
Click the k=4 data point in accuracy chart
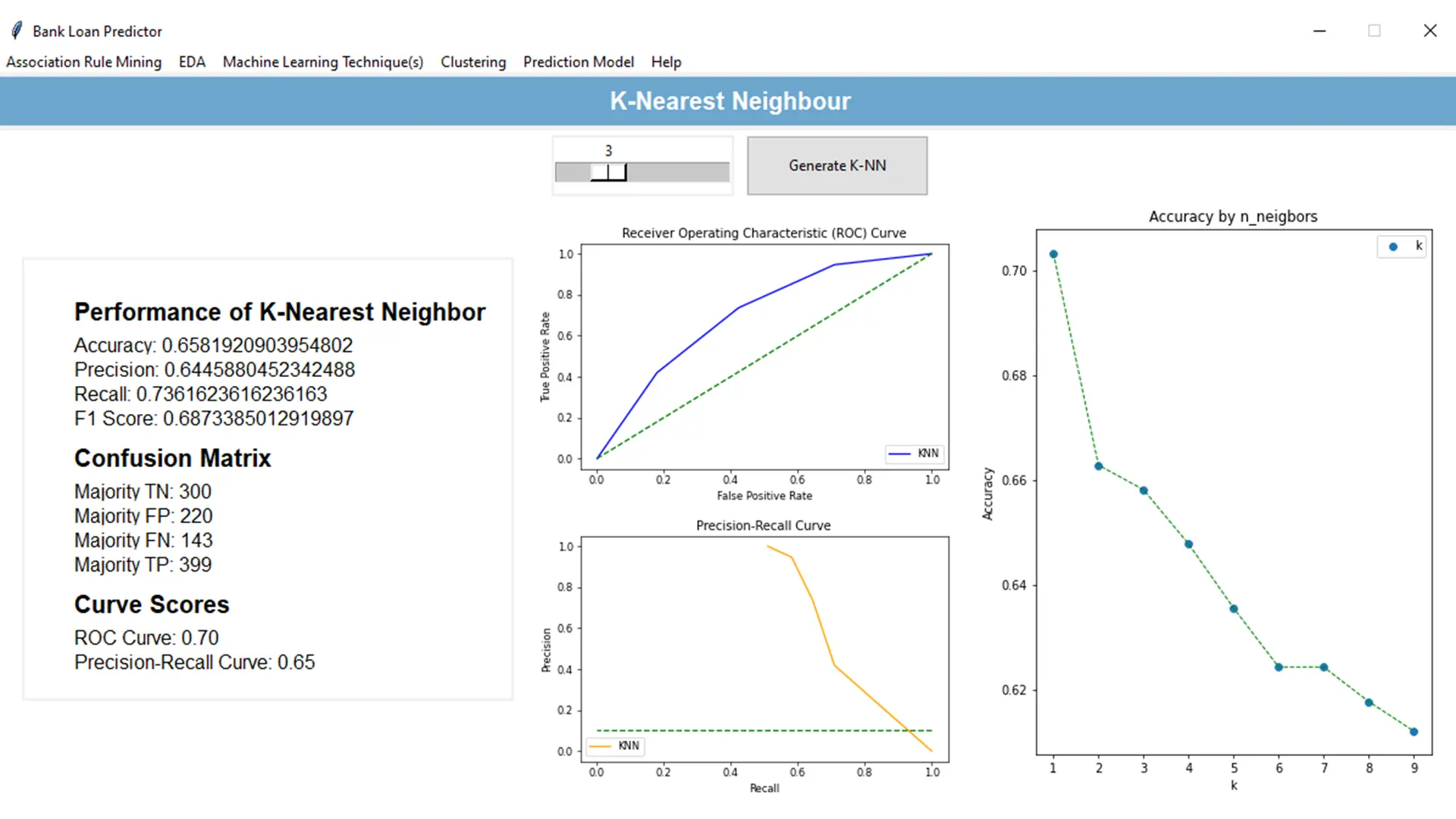point(1189,544)
